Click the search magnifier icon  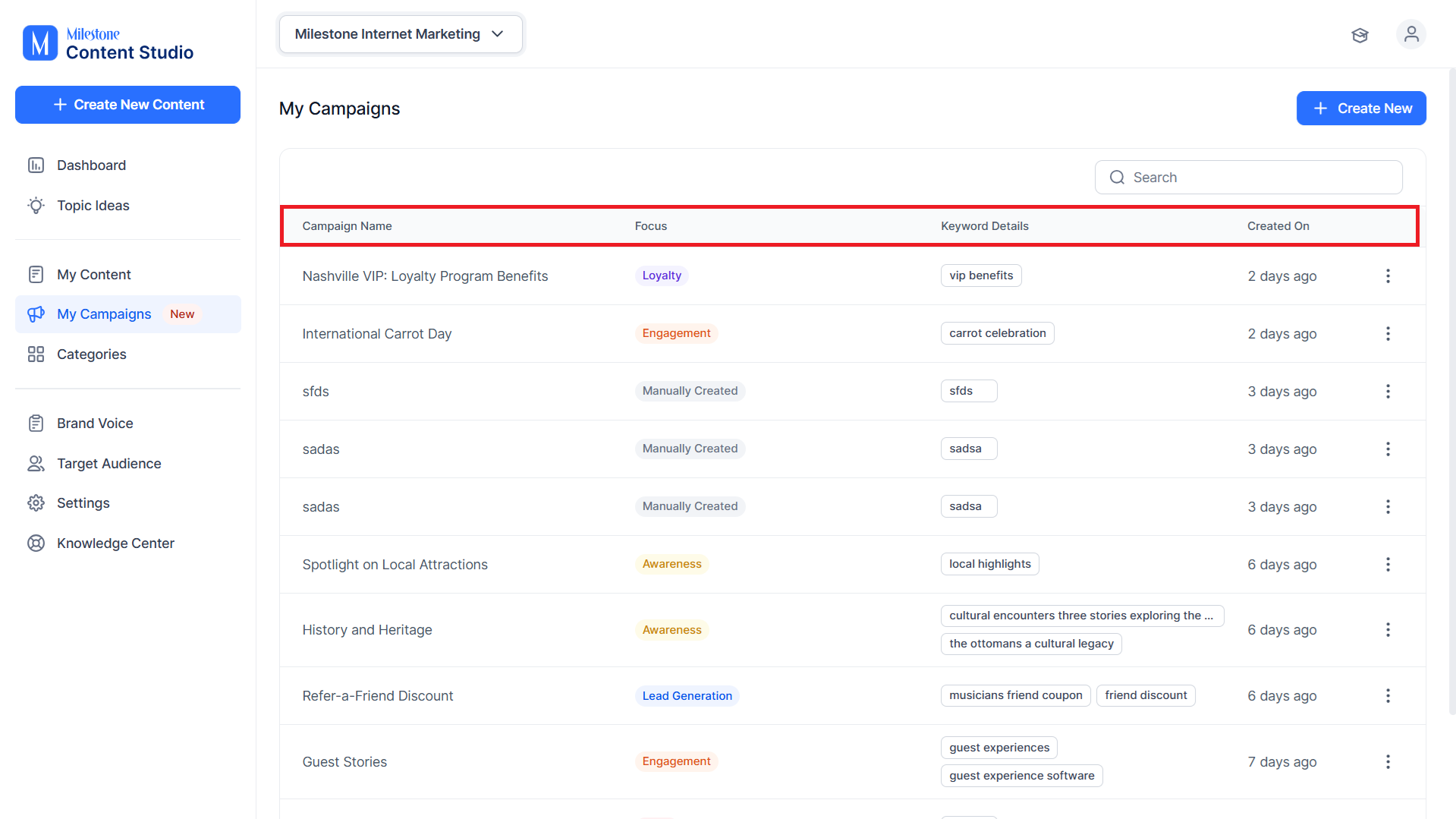tap(1117, 178)
